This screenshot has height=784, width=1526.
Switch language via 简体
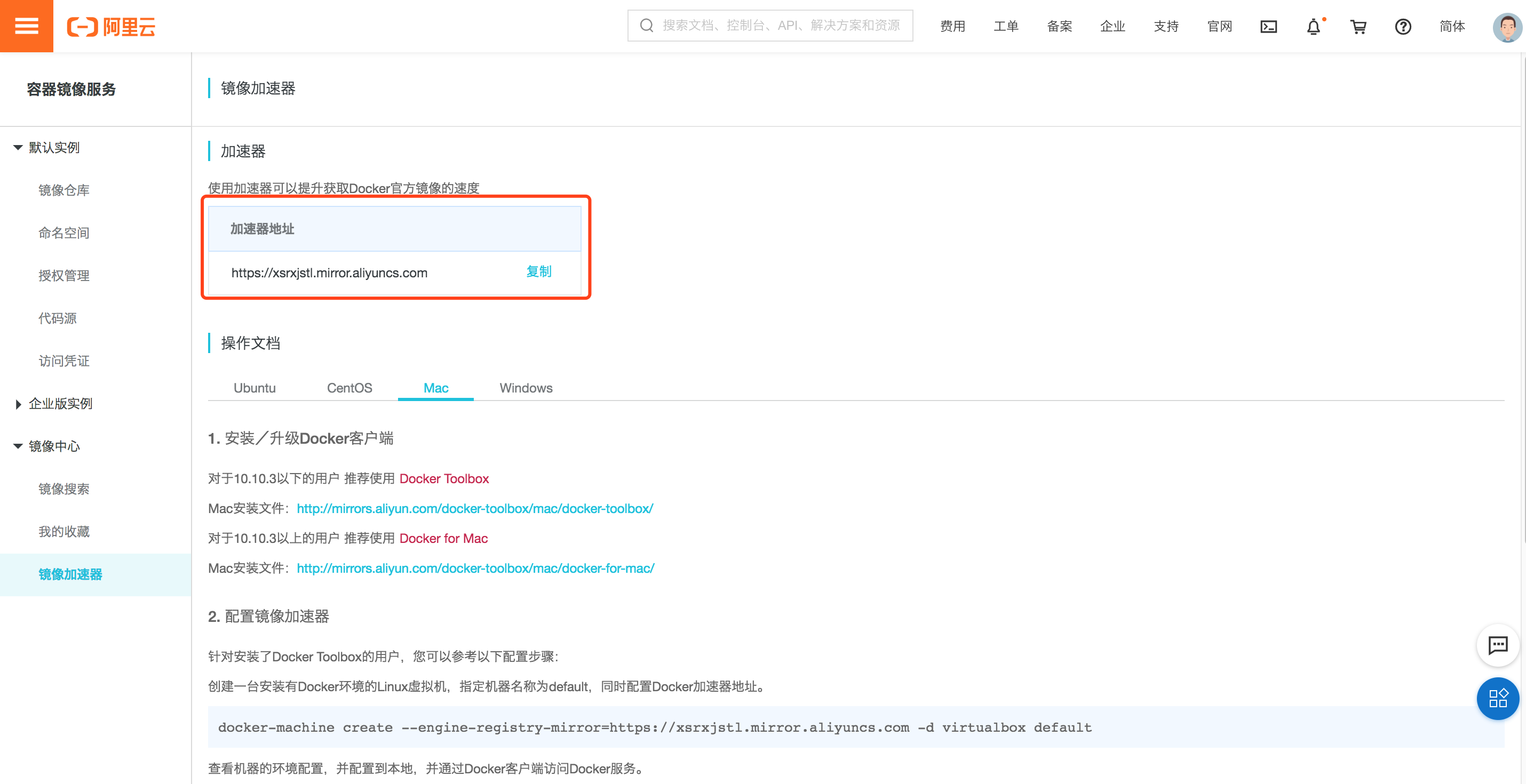pos(1452,27)
